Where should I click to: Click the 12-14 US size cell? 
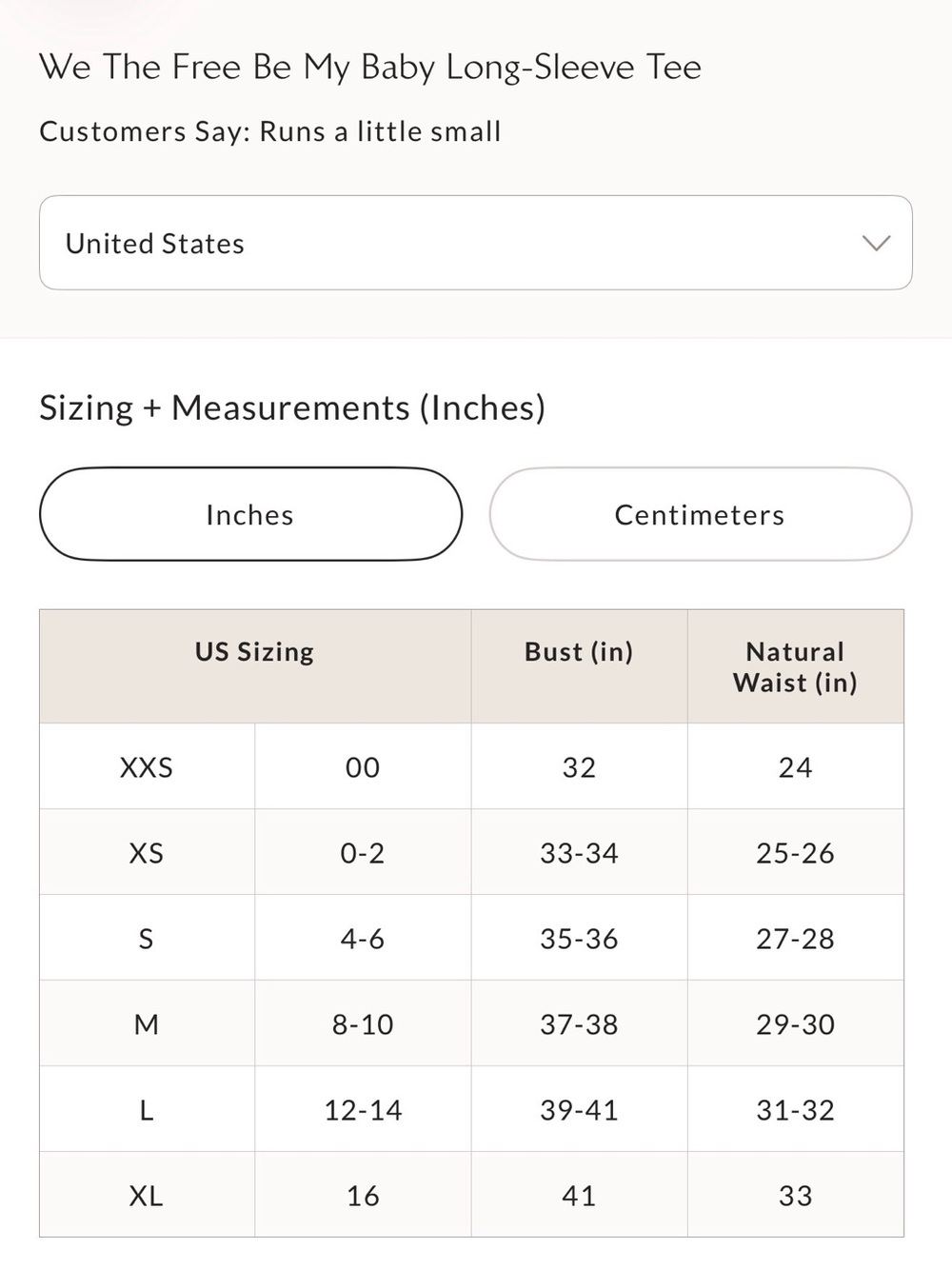(363, 1109)
